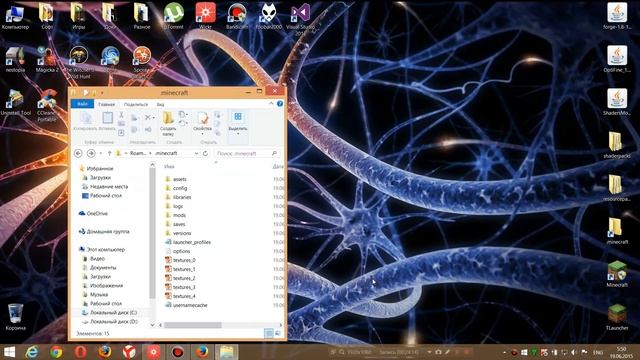The height and width of the screenshot is (360, 640).
Task: Open the Файл ribbon tab
Action: [82, 104]
